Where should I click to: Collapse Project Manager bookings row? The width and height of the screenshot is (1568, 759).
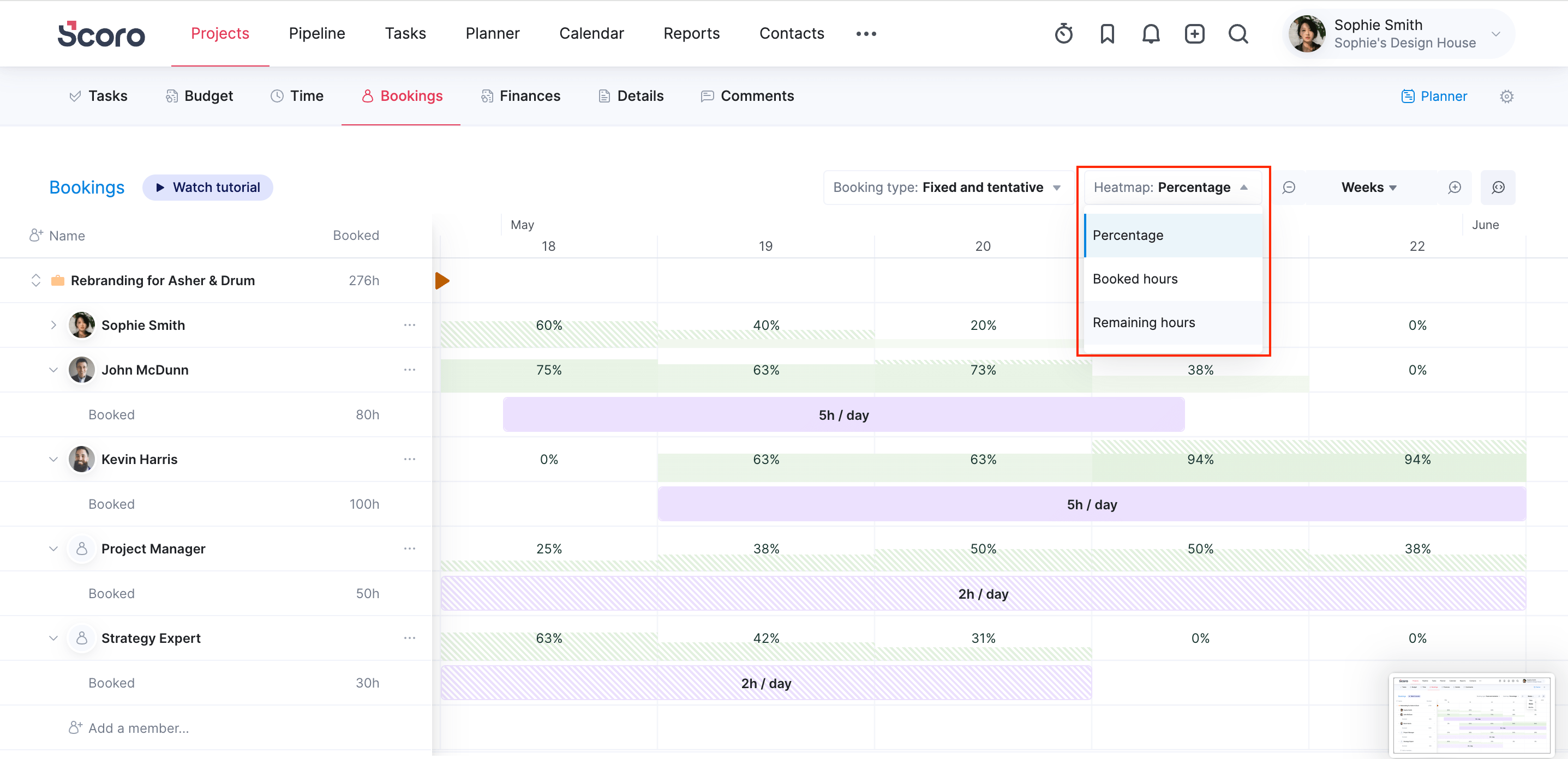tap(53, 549)
